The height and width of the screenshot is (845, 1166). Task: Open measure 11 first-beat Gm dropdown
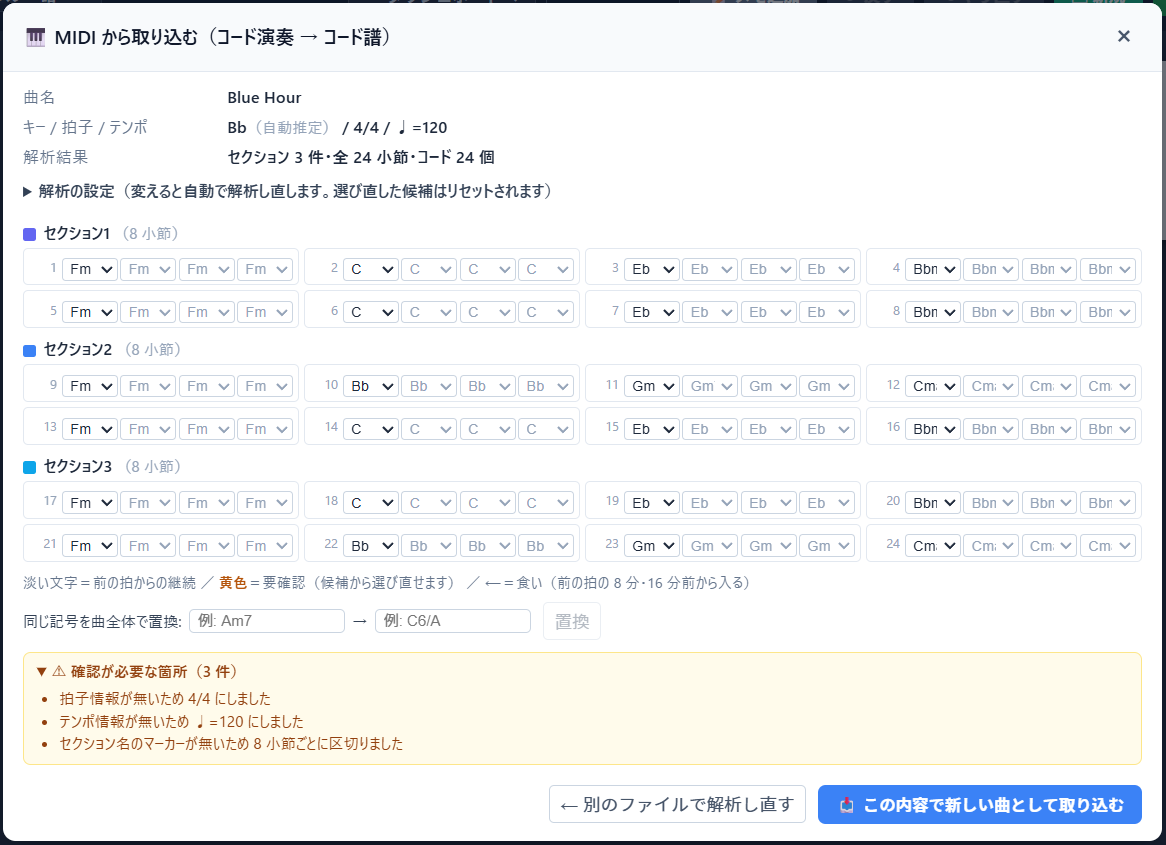[x=651, y=386]
